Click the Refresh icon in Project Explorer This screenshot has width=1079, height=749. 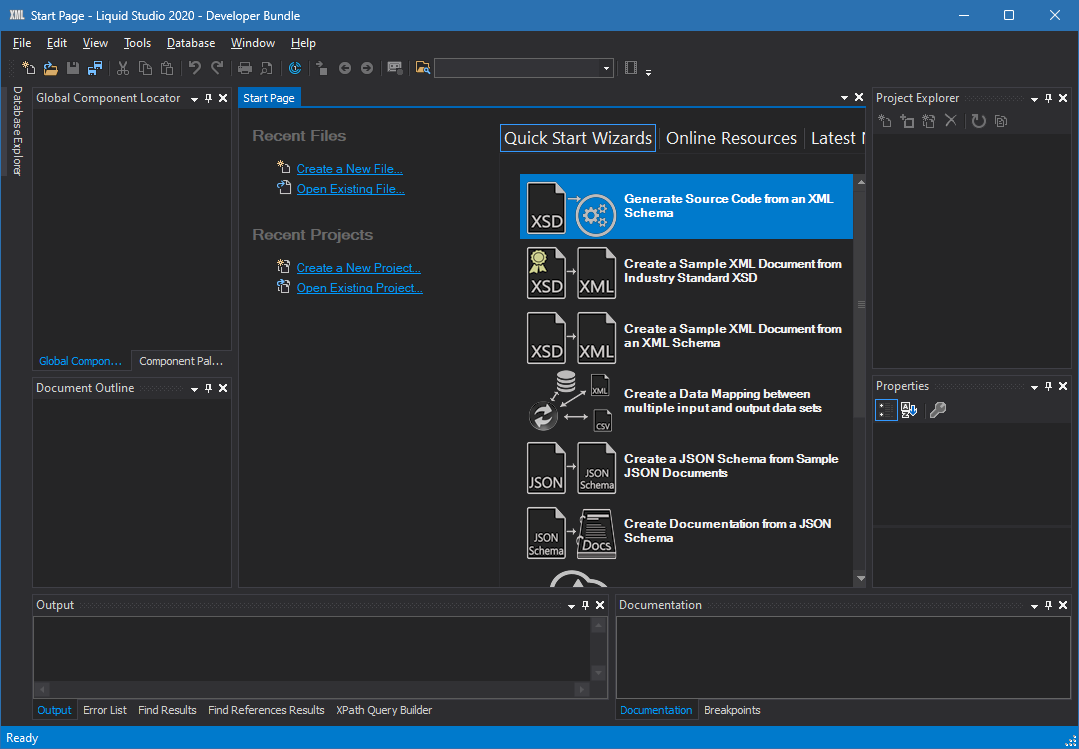pos(979,121)
